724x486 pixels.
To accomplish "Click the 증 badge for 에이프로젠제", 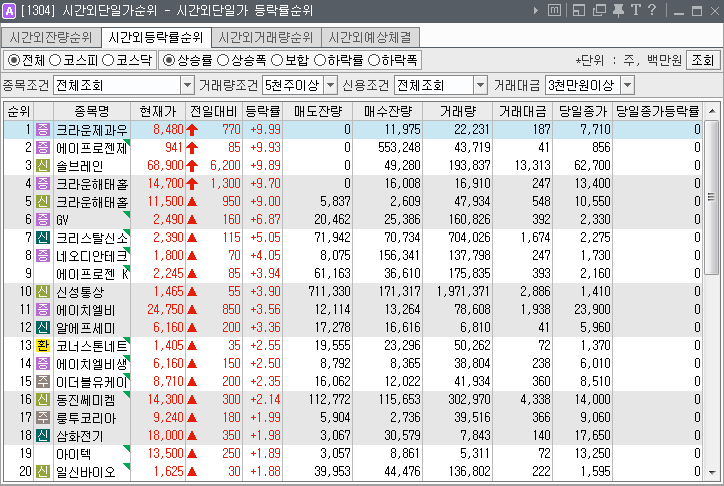I will 43,148.
